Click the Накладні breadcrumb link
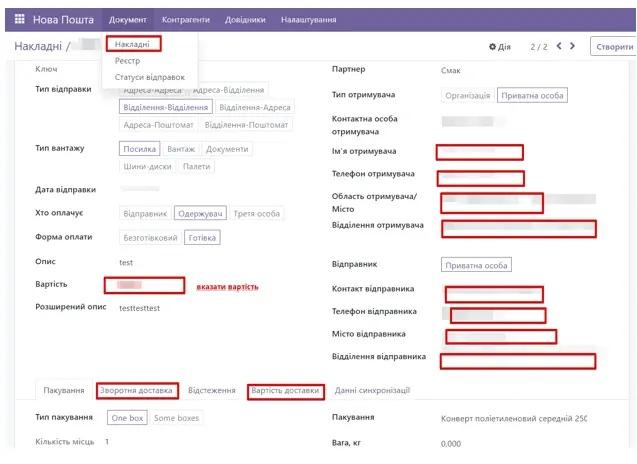Viewport: 637px width, 464px height. (x=39, y=47)
